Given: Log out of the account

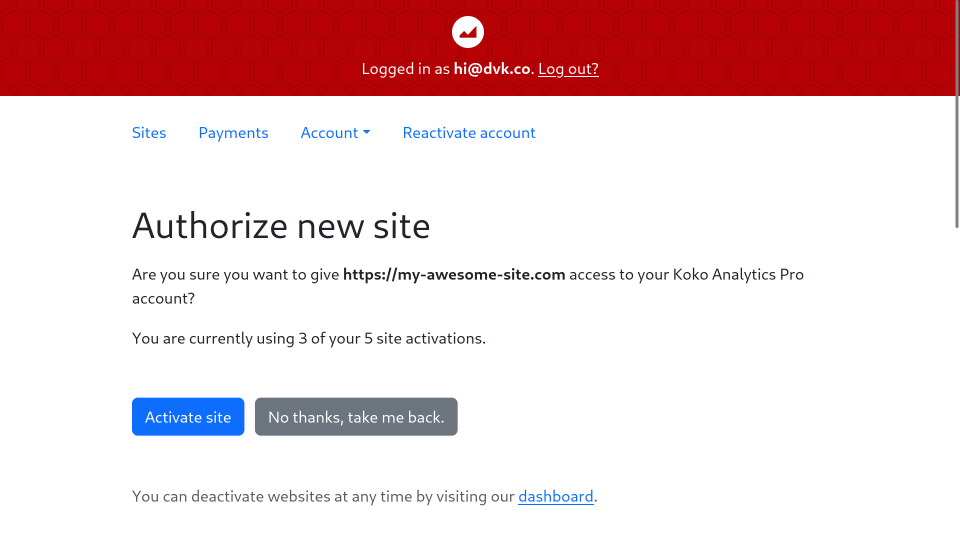Looking at the screenshot, I should (x=568, y=69).
